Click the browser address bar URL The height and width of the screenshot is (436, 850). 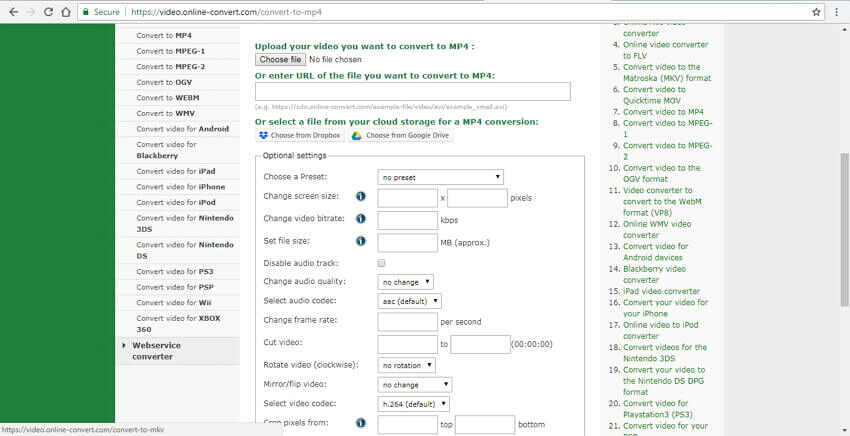click(225, 12)
